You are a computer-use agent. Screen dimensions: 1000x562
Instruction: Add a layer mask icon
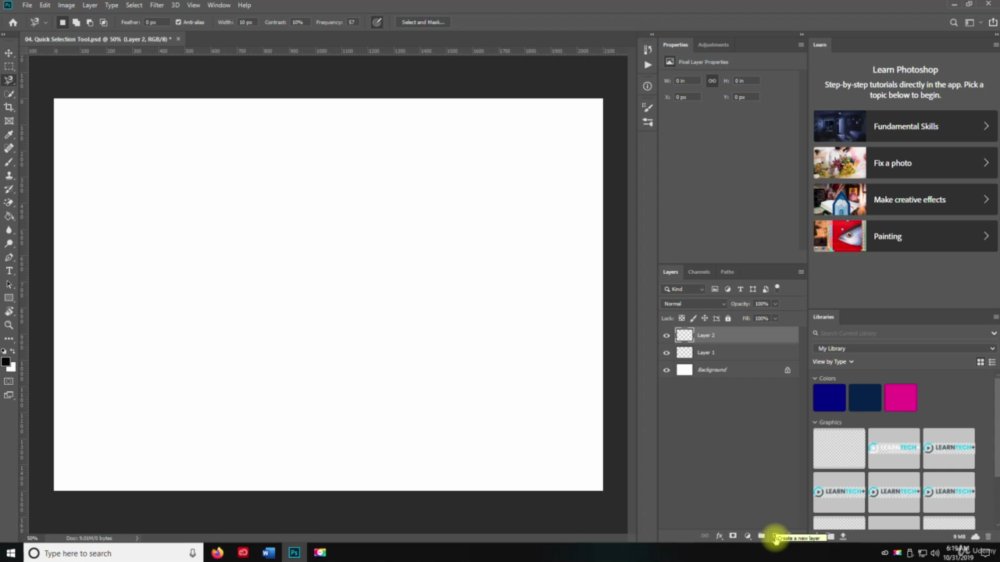point(733,536)
